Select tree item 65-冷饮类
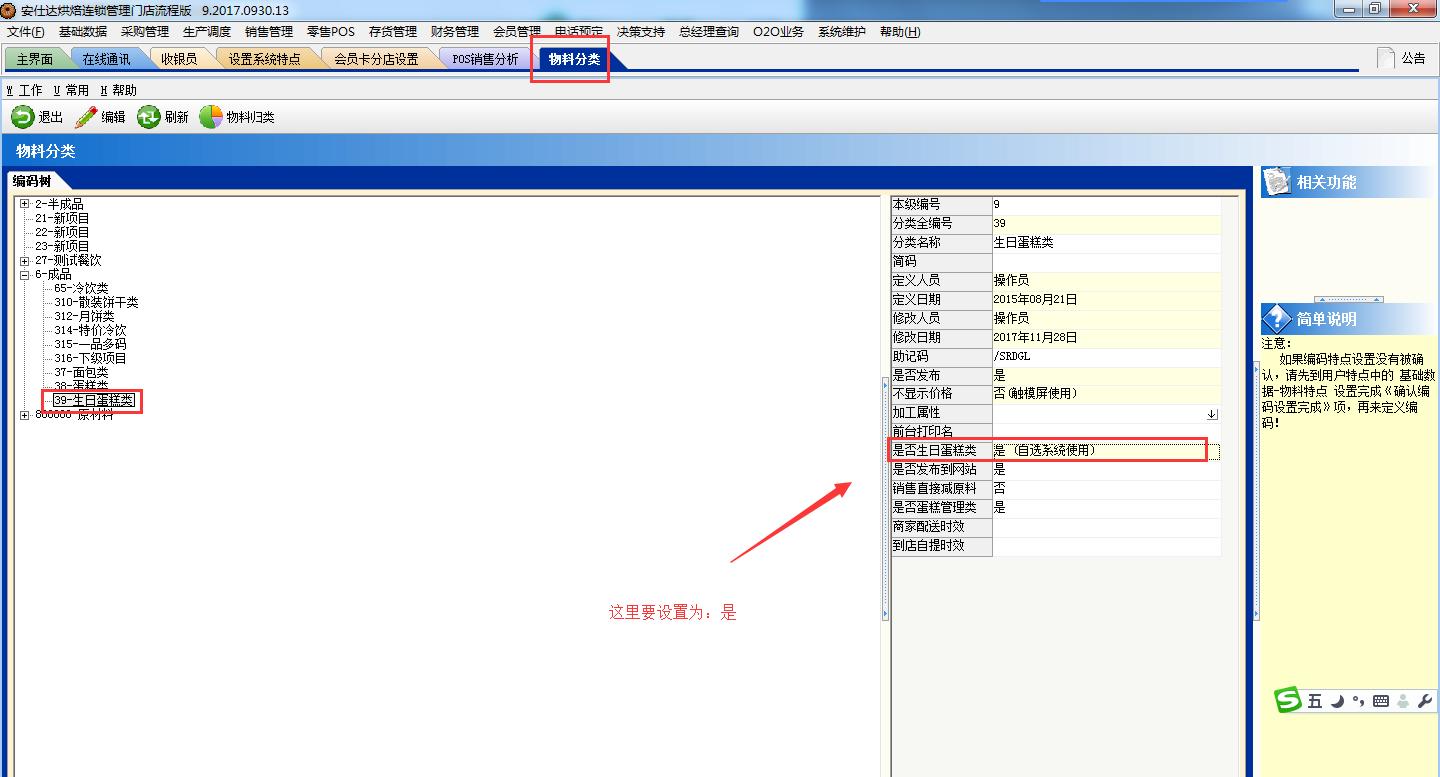Screen dimensions: 1440x777 81,288
